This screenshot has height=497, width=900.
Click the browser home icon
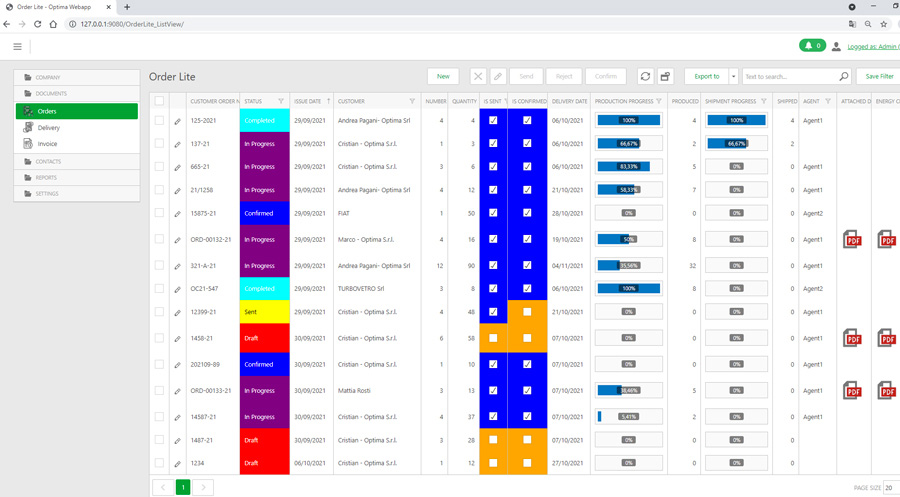pos(53,24)
